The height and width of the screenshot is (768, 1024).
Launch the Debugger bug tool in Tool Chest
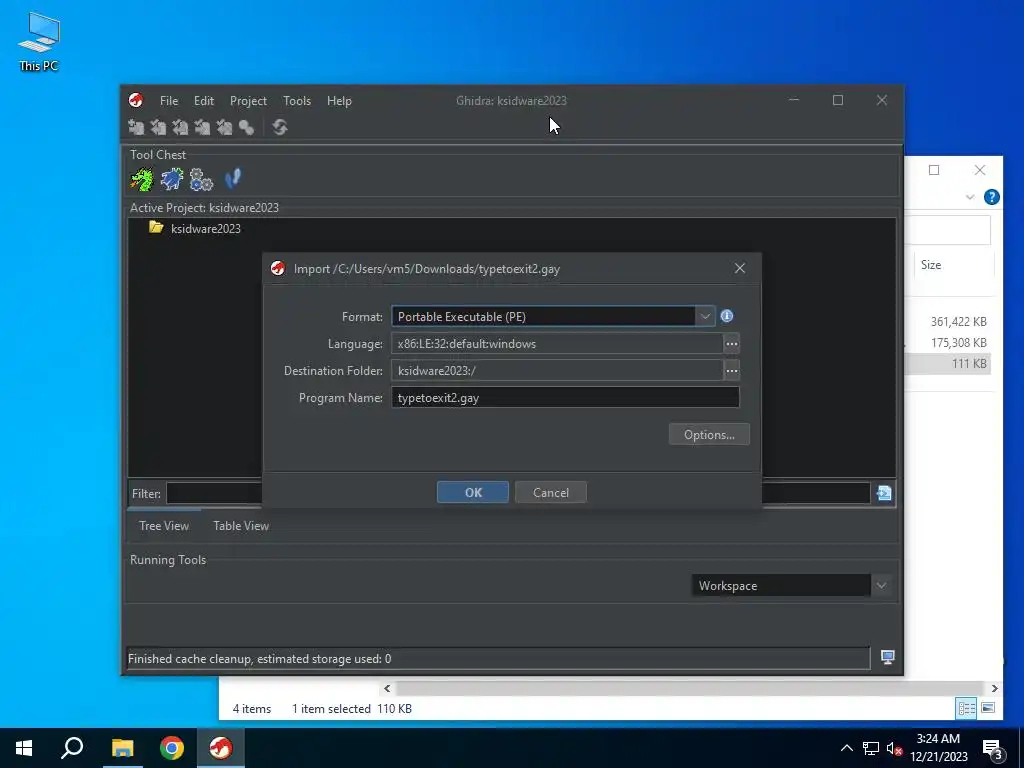(172, 179)
